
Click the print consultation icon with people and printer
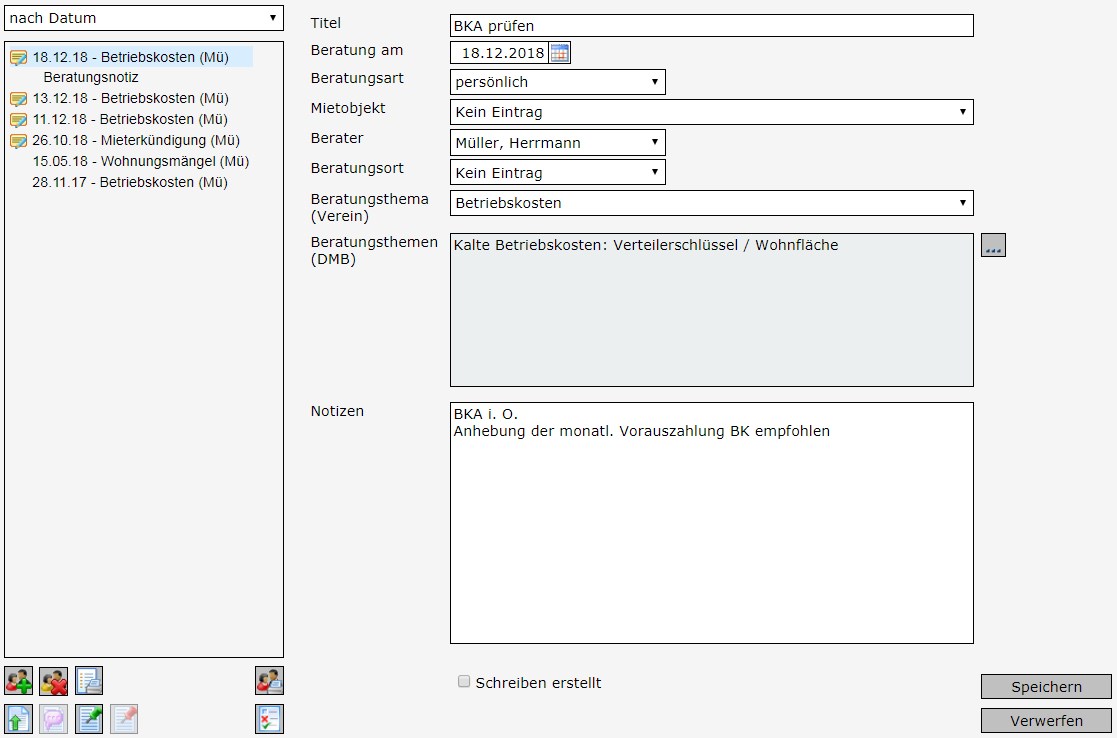click(269, 681)
